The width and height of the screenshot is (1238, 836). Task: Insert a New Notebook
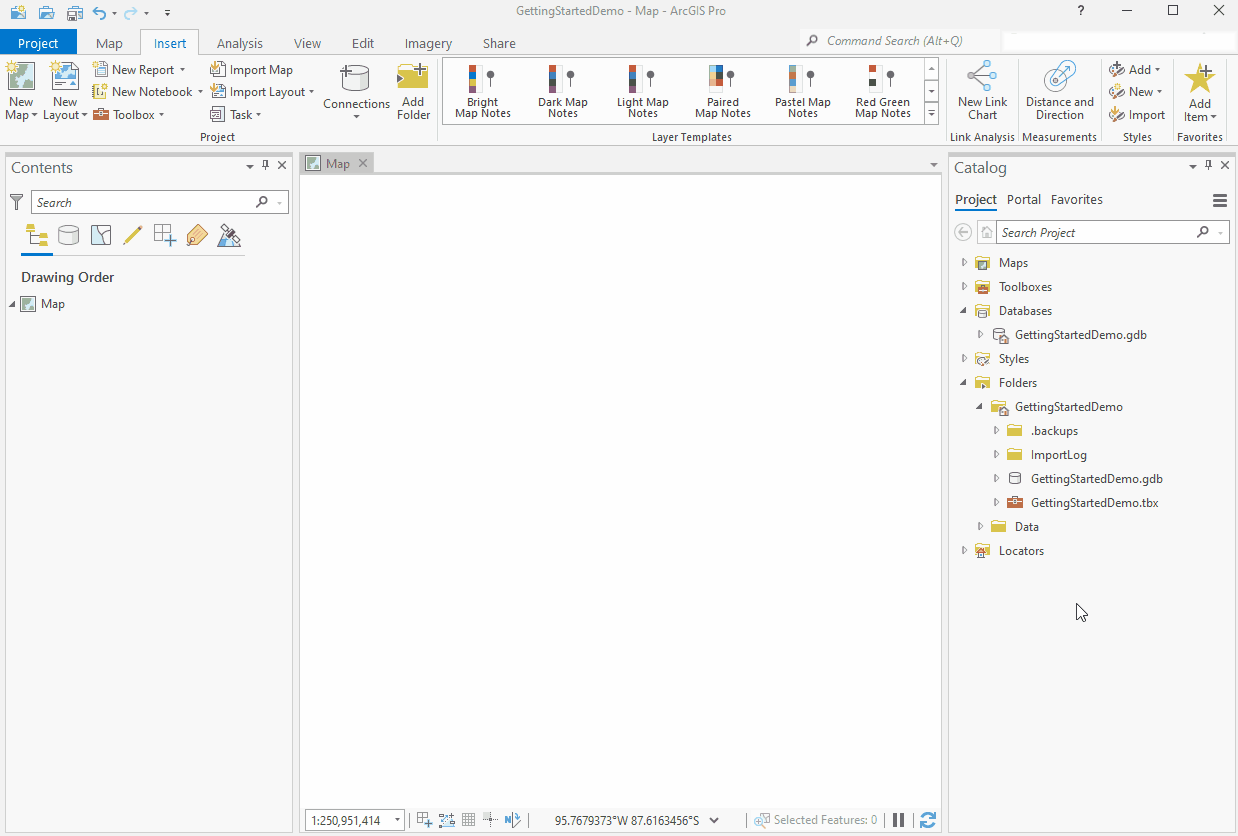click(147, 92)
